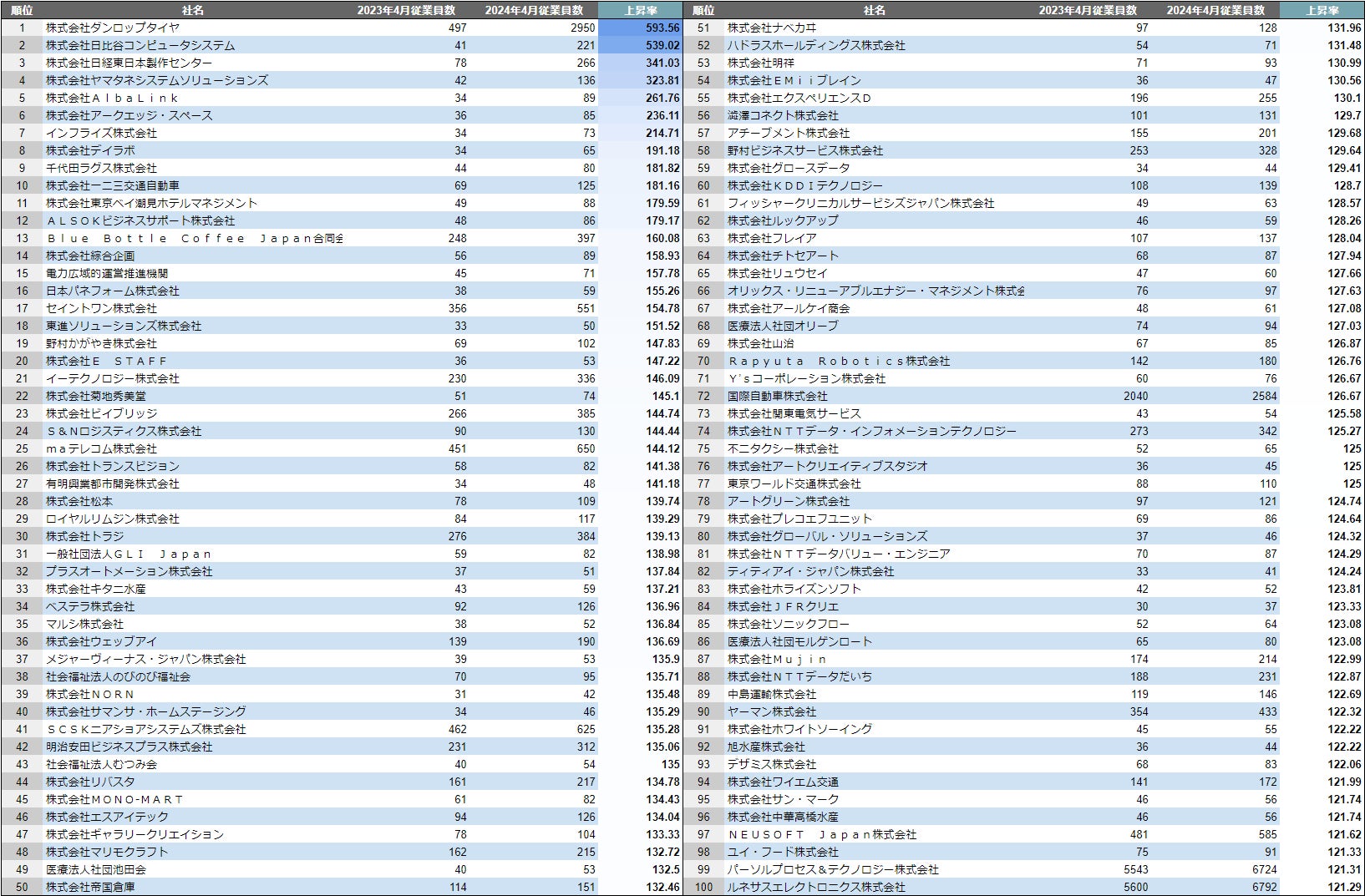Click Ｓ＆Ｎロジスティクス株式会社
The width and height of the screenshot is (1365, 896).
click(124, 431)
